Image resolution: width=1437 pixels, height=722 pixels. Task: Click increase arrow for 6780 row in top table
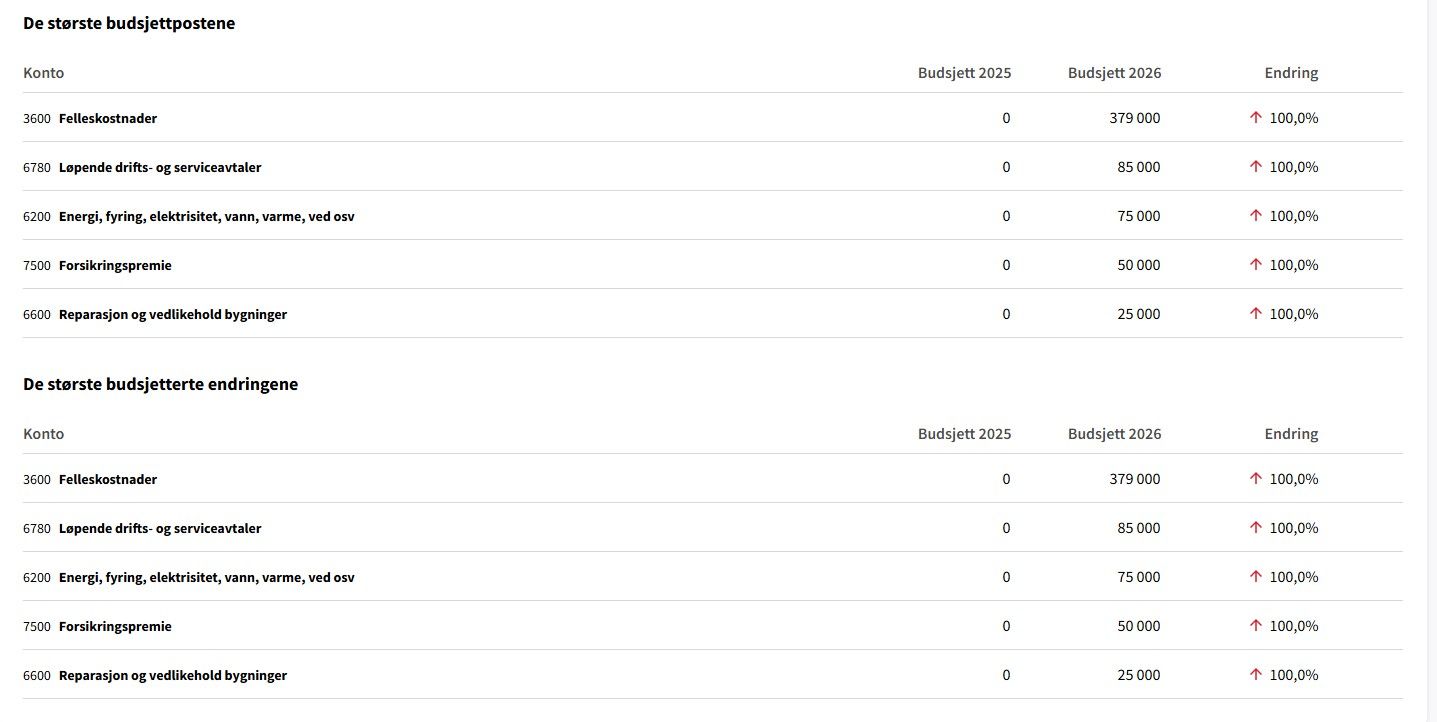pos(1256,167)
